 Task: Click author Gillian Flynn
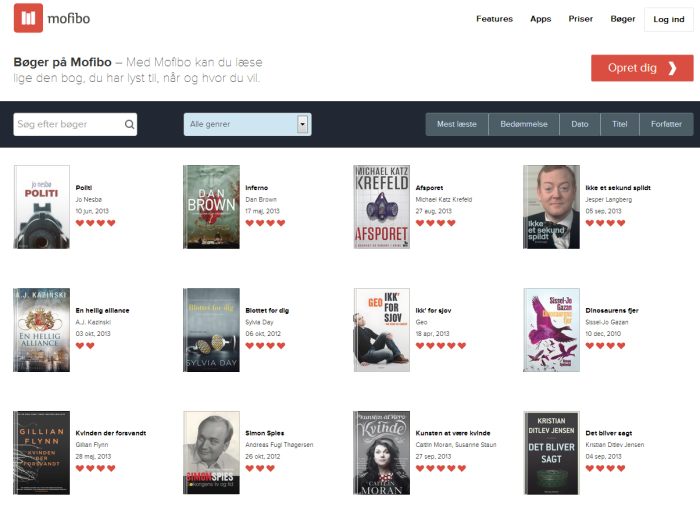tap(92, 445)
